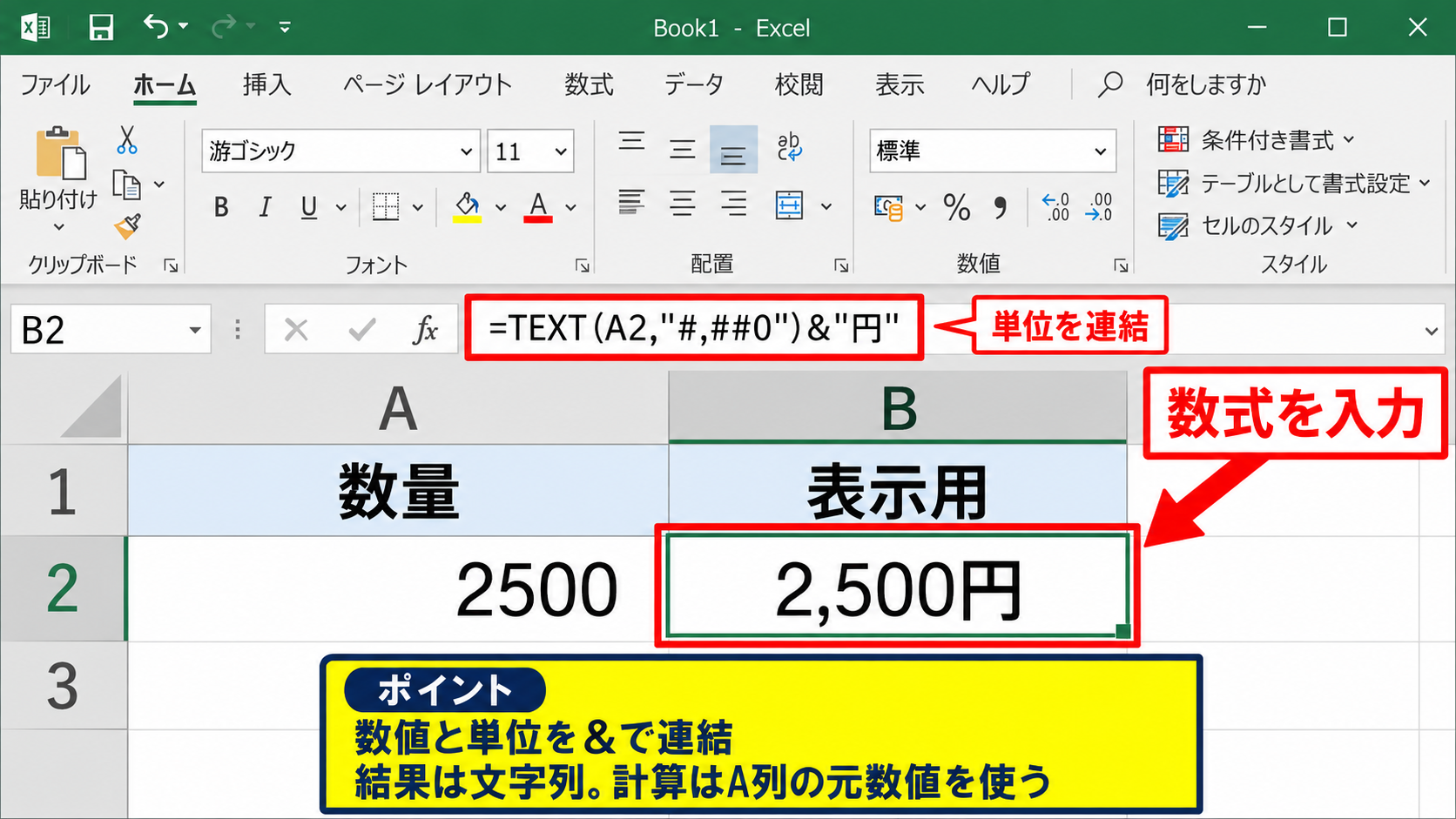Click the Center horizontal alignment icon
The height and width of the screenshot is (819, 1456).
pos(683,204)
